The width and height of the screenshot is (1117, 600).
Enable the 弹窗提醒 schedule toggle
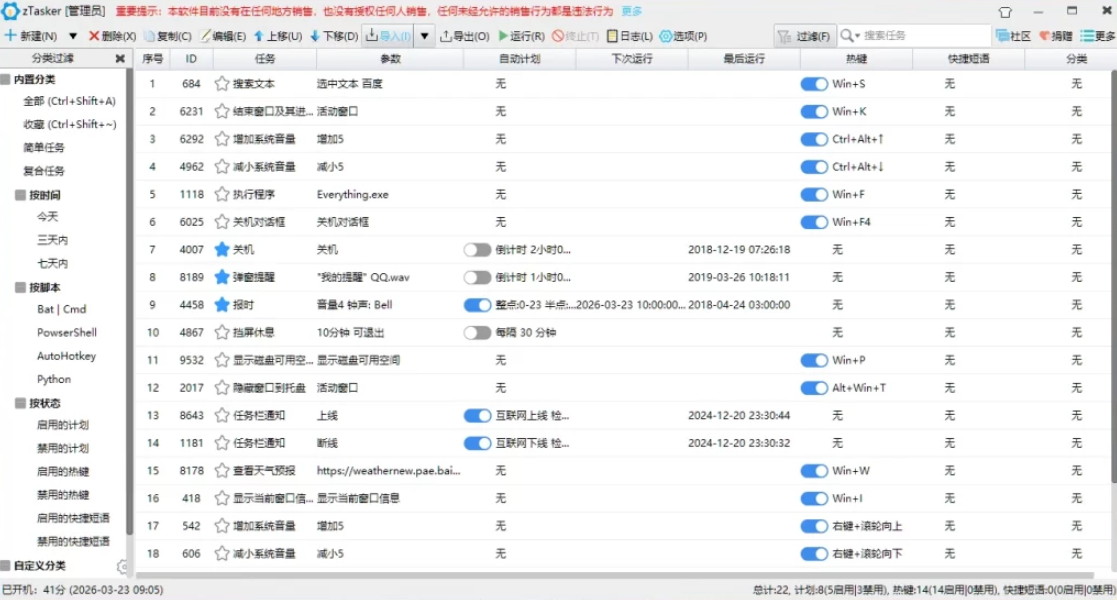click(477, 277)
